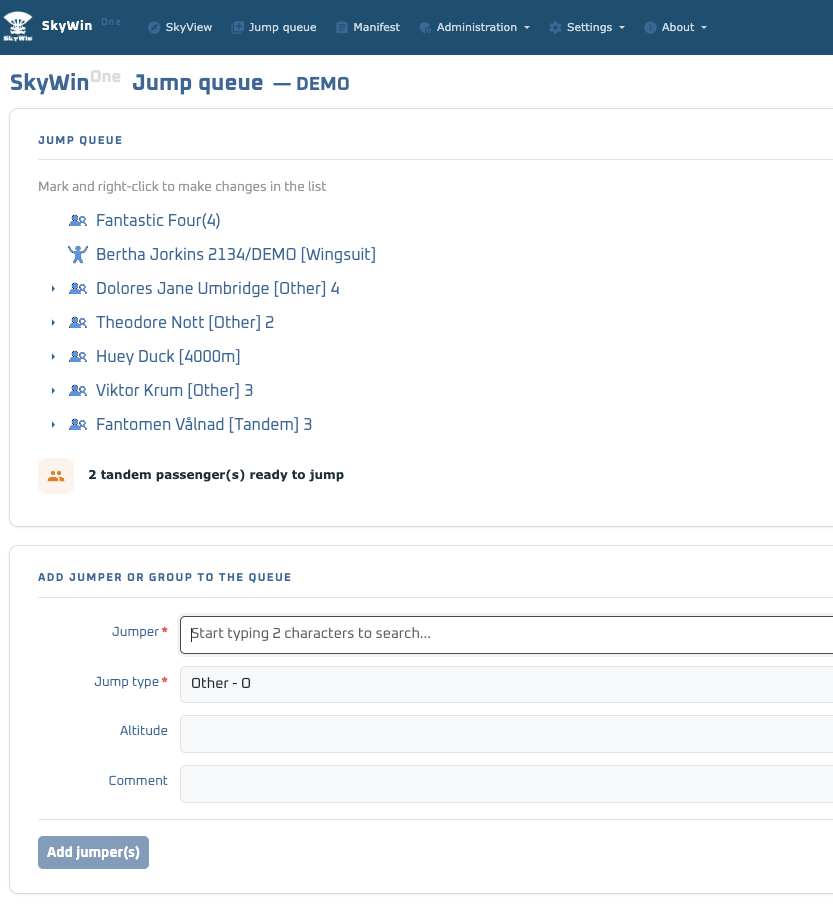Open the About dropdown caret

click(704, 28)
